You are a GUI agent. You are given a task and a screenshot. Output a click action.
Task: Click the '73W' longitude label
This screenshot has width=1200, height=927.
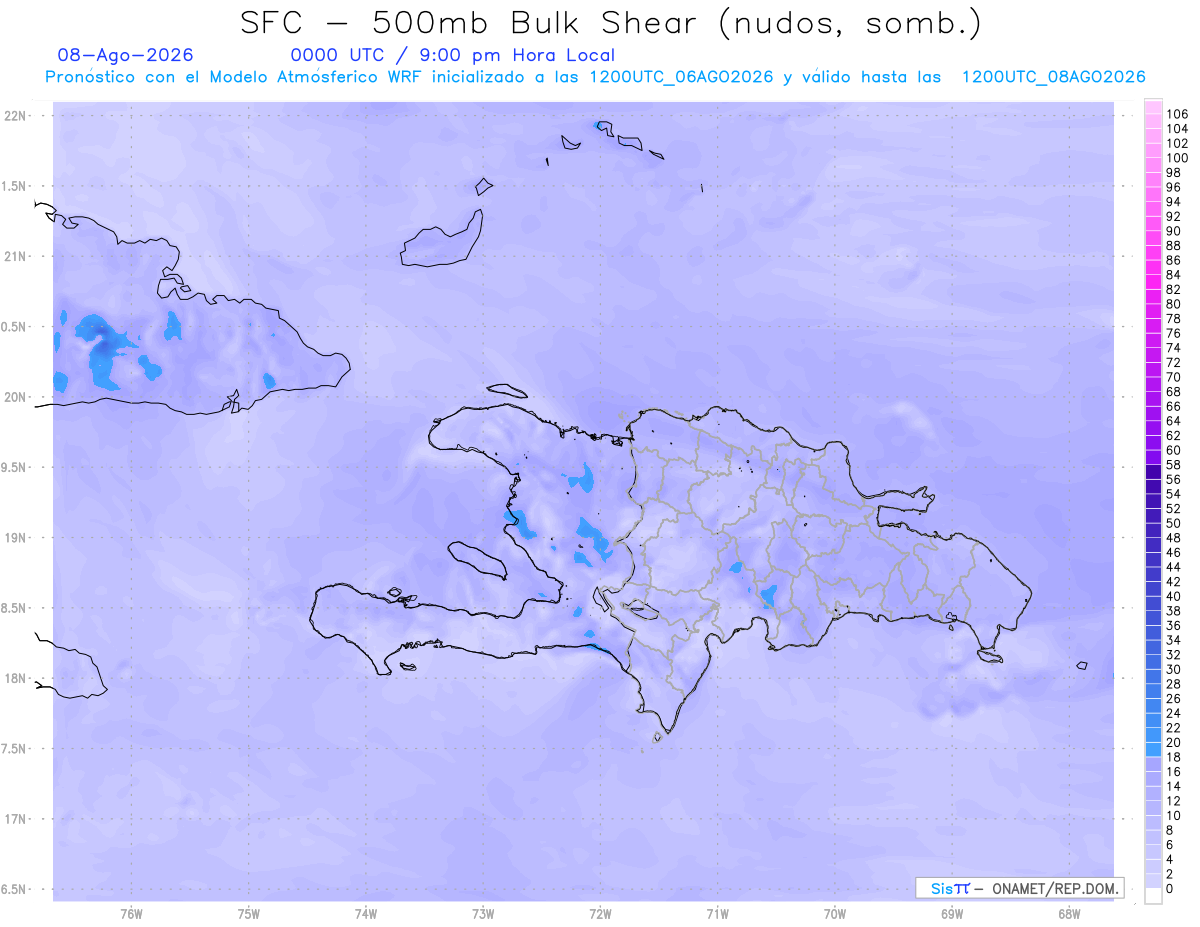coord(483,913)
